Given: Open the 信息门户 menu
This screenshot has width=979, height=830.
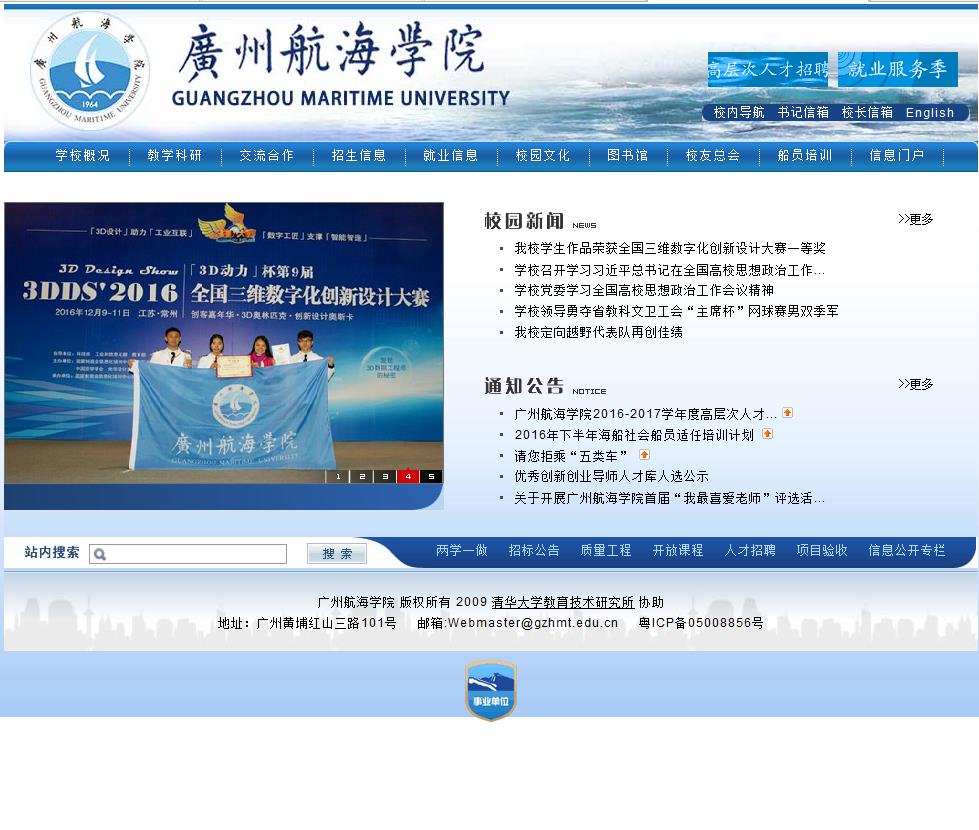Looking at the screenshot, I should 897,156.
